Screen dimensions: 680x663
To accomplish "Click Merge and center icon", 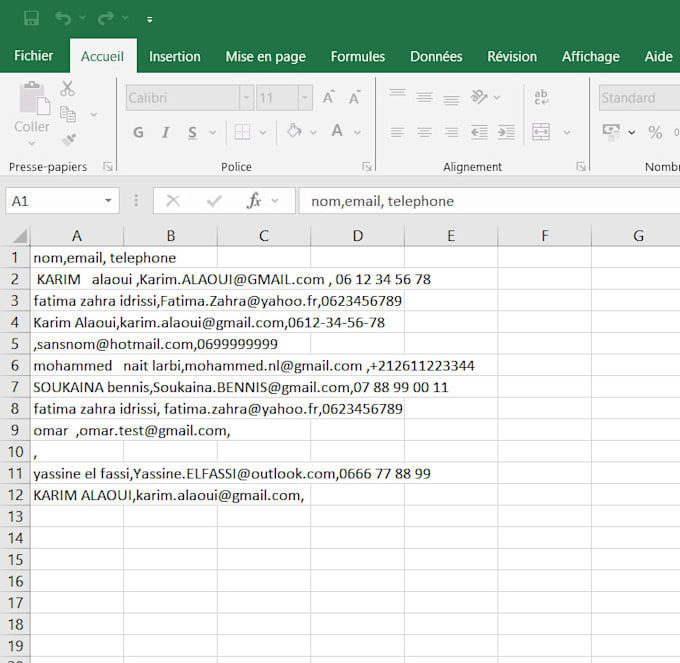I will (541, 132).
